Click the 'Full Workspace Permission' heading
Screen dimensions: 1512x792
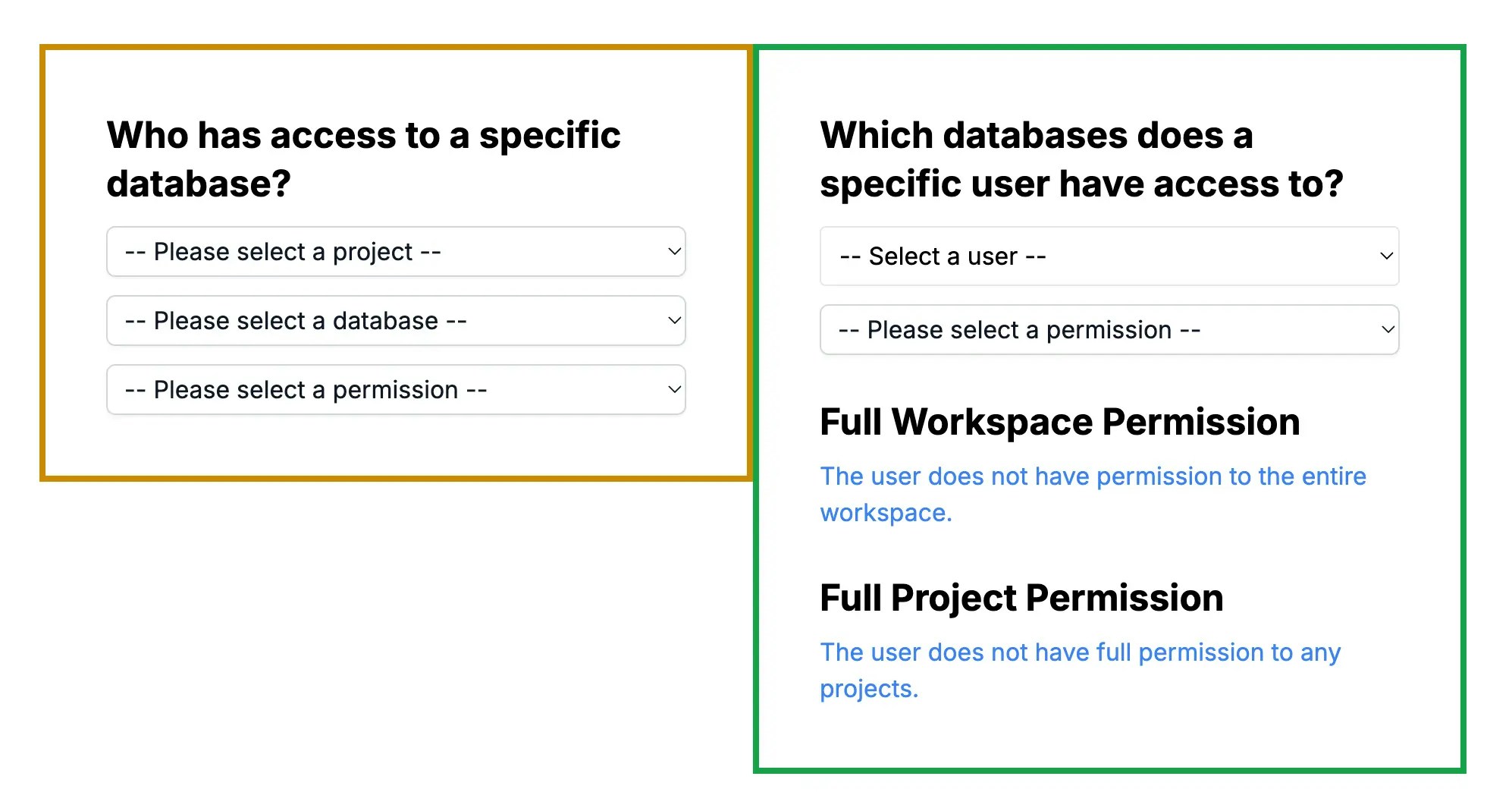click(1059, 422)
